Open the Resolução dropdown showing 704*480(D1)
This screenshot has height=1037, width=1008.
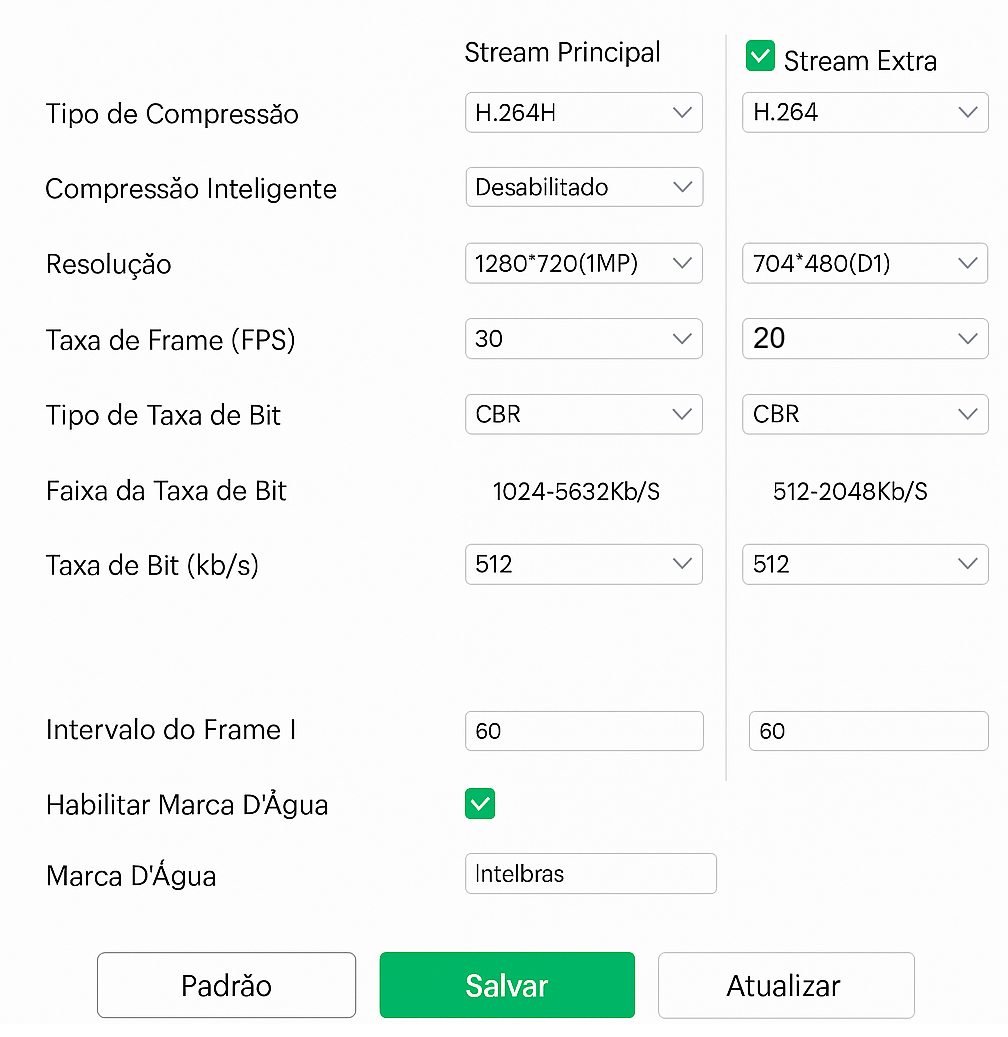point(864,263)
